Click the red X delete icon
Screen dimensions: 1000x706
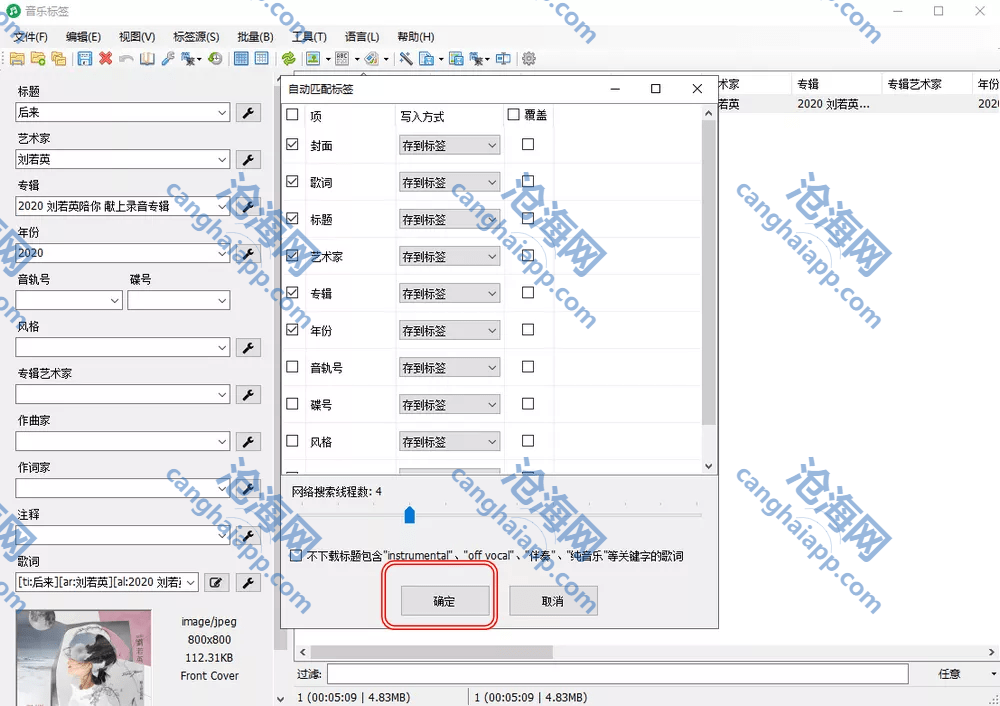click(x=105, y=59)
